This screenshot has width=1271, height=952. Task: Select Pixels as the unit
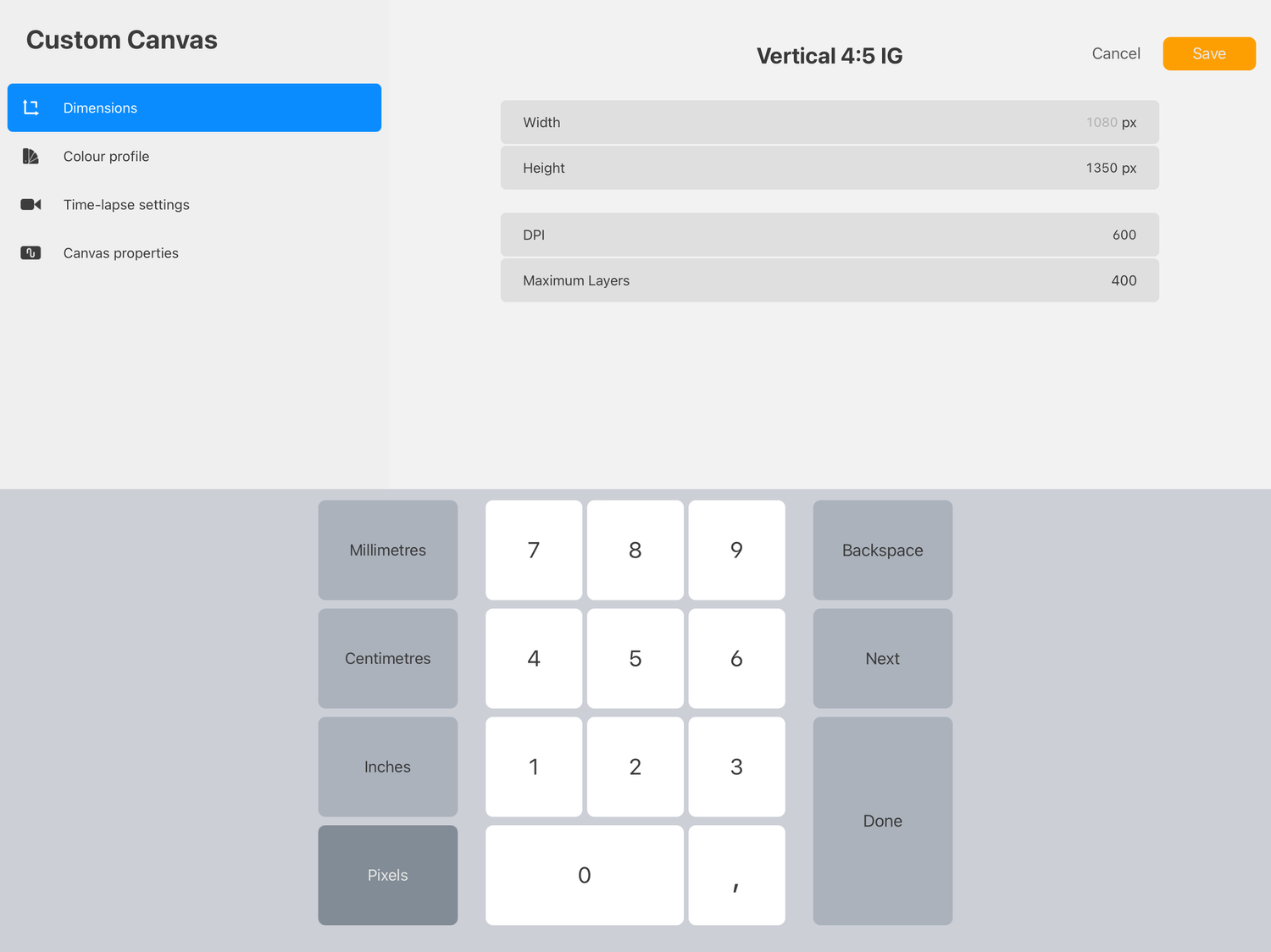[387, 875]
